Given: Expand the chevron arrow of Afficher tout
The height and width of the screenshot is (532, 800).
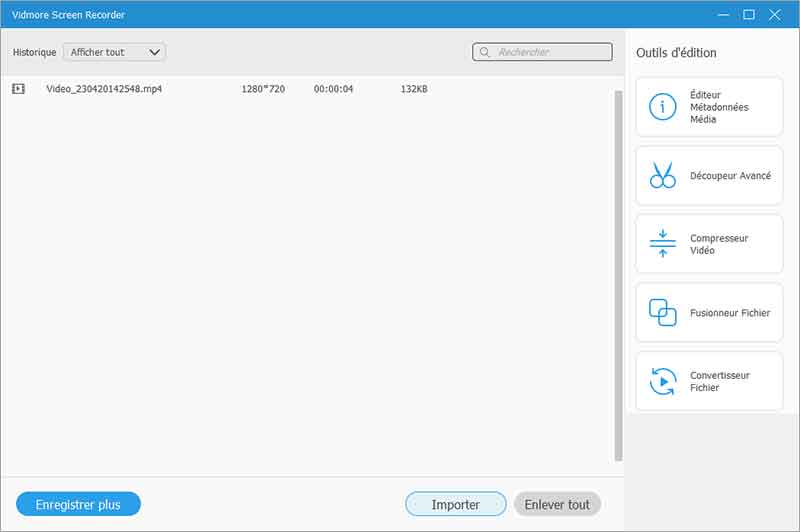Looking at the screenshot, I should (154, 52).
